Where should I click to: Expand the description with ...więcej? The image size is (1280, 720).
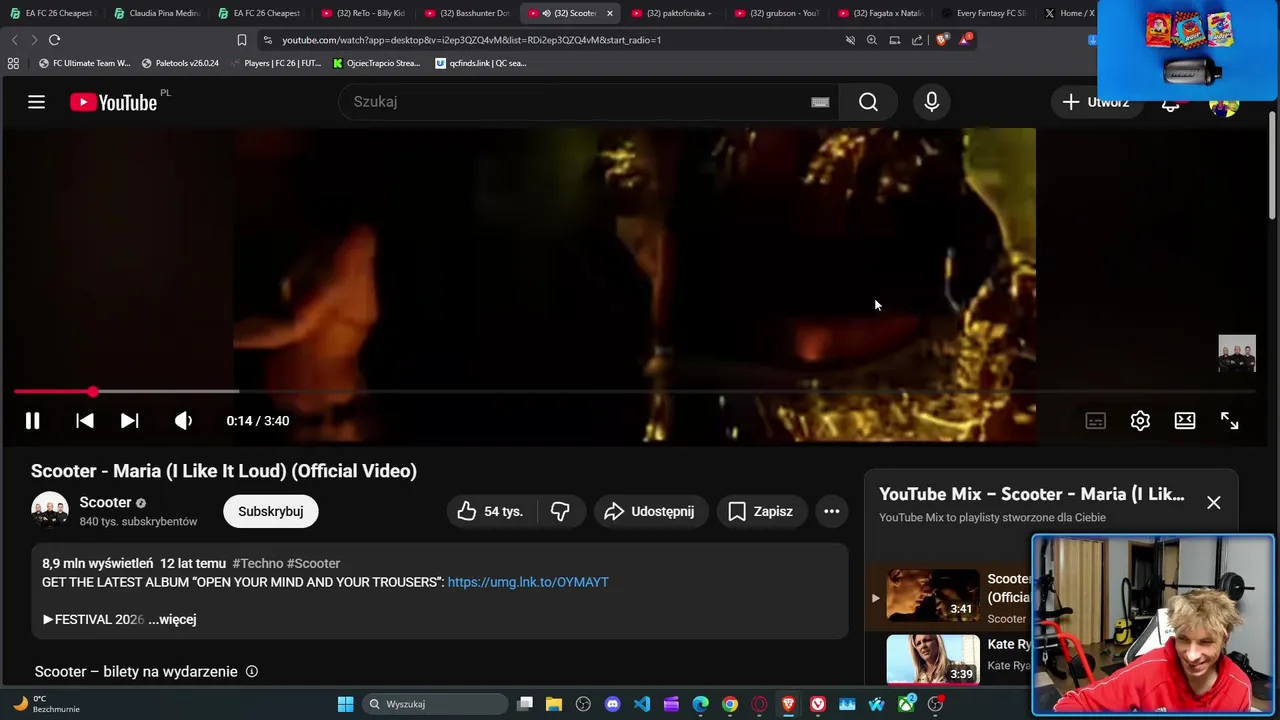(172, 619)
